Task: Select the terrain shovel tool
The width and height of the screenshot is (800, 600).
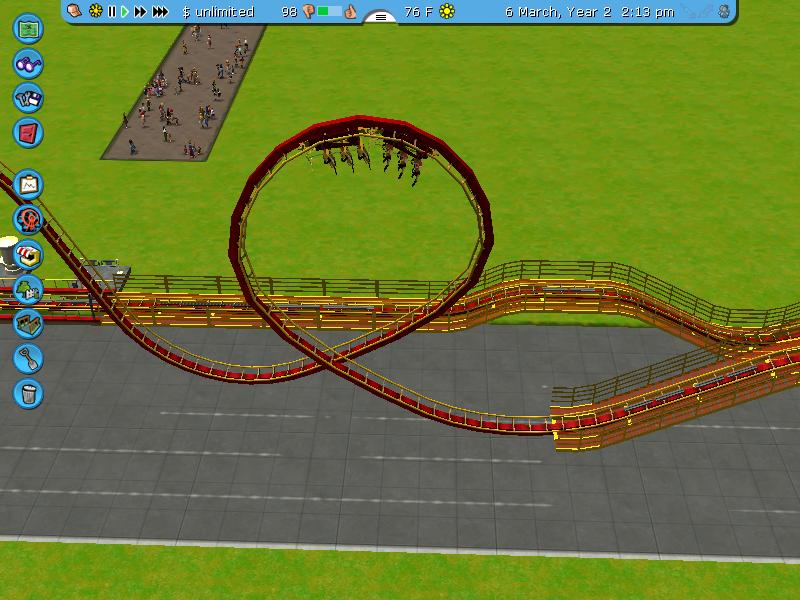Action: (x=28, y=359)
